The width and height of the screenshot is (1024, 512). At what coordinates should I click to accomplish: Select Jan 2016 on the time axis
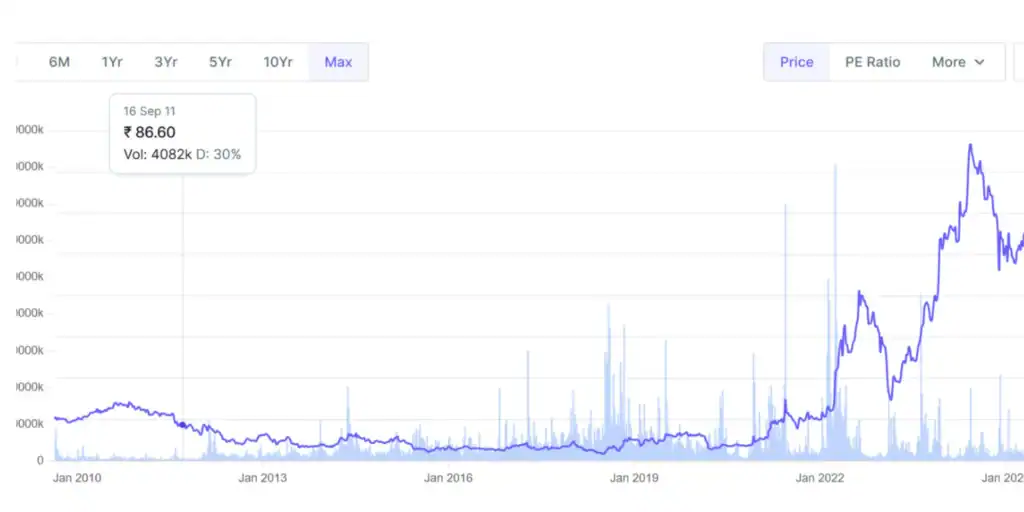coord(448,478)
